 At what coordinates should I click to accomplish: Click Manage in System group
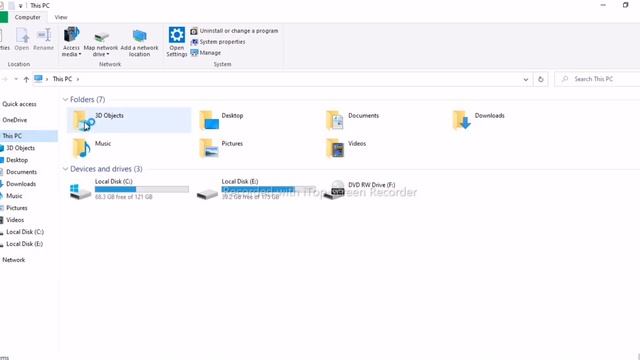[x=206, y=53]
